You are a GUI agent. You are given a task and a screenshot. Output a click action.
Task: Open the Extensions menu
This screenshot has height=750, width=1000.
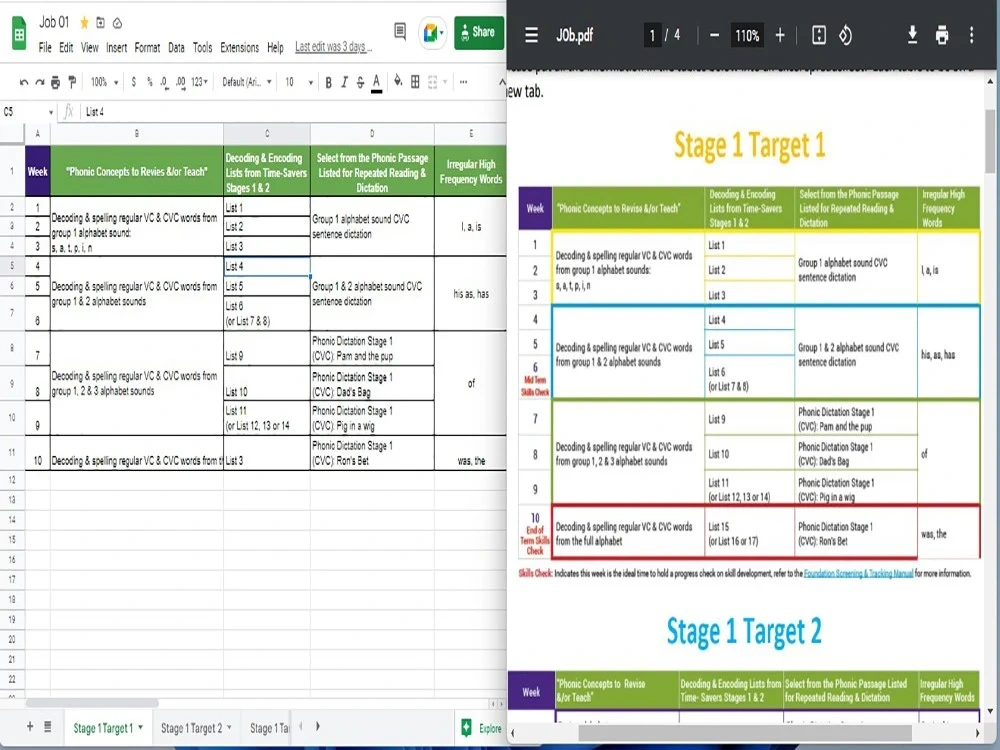coord(239,47)
